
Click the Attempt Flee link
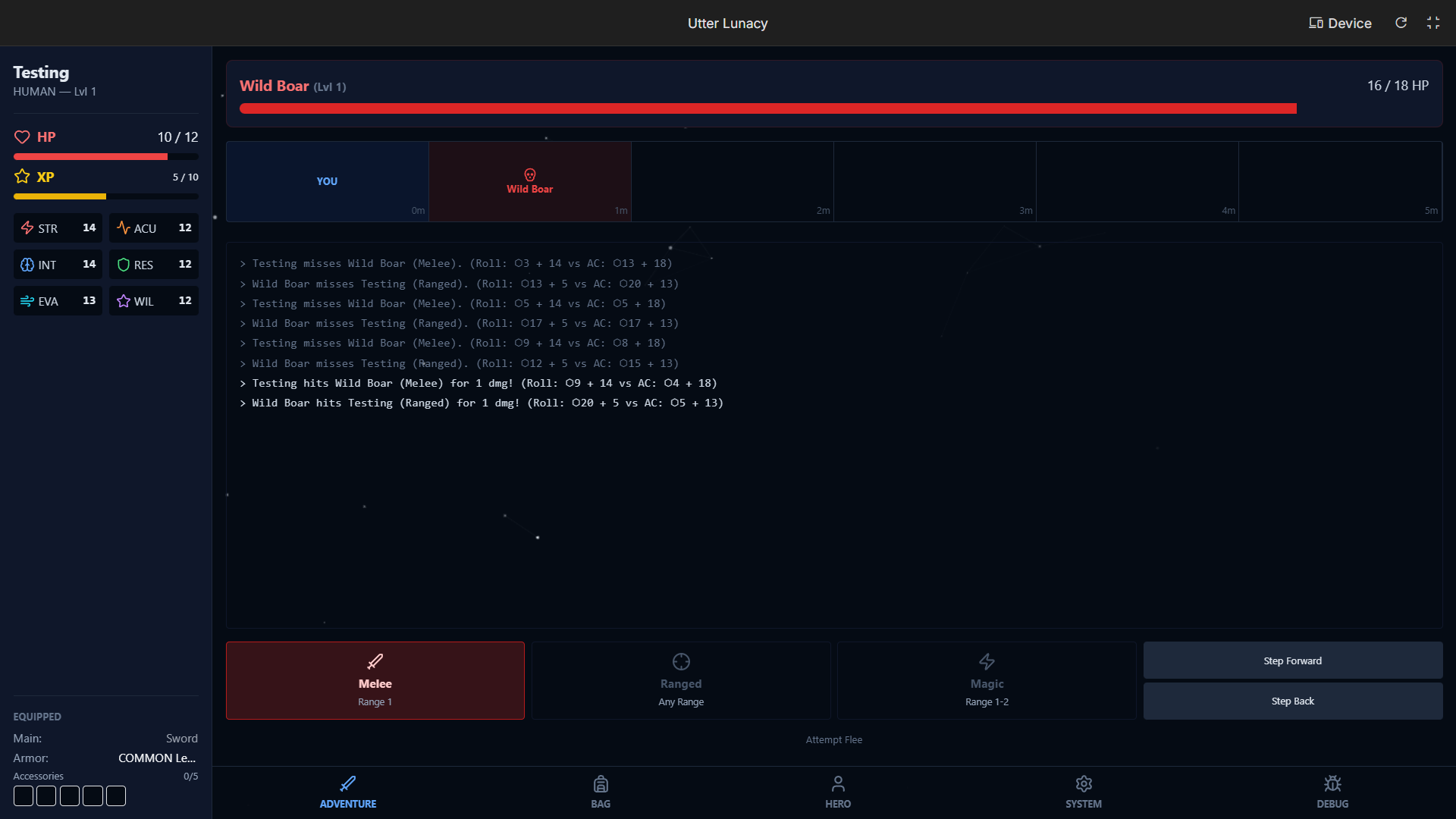[x=833, y=739]
